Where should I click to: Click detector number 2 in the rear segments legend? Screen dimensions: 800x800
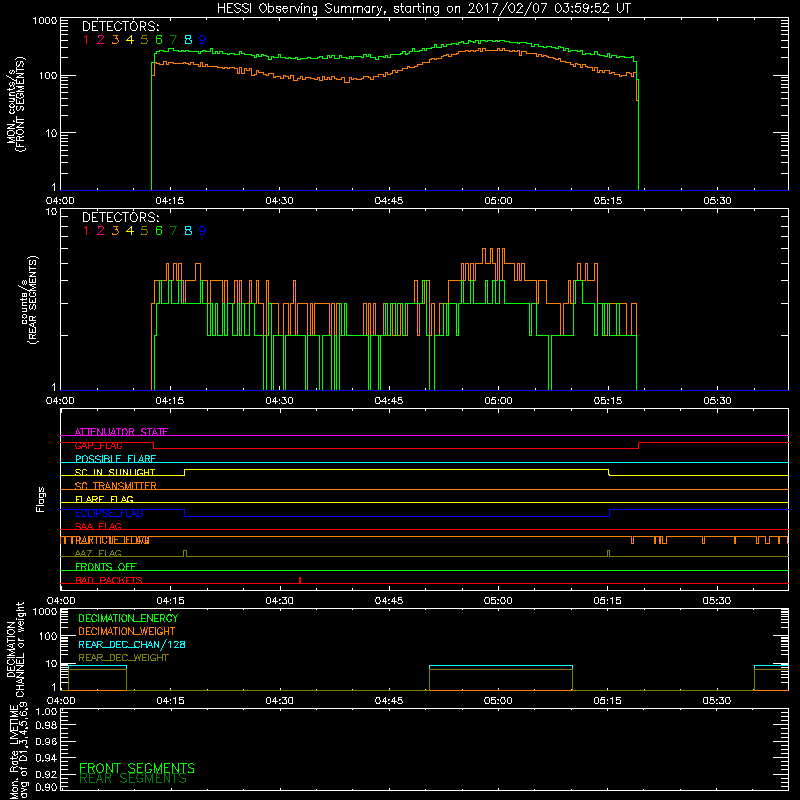tap(101, 231)
